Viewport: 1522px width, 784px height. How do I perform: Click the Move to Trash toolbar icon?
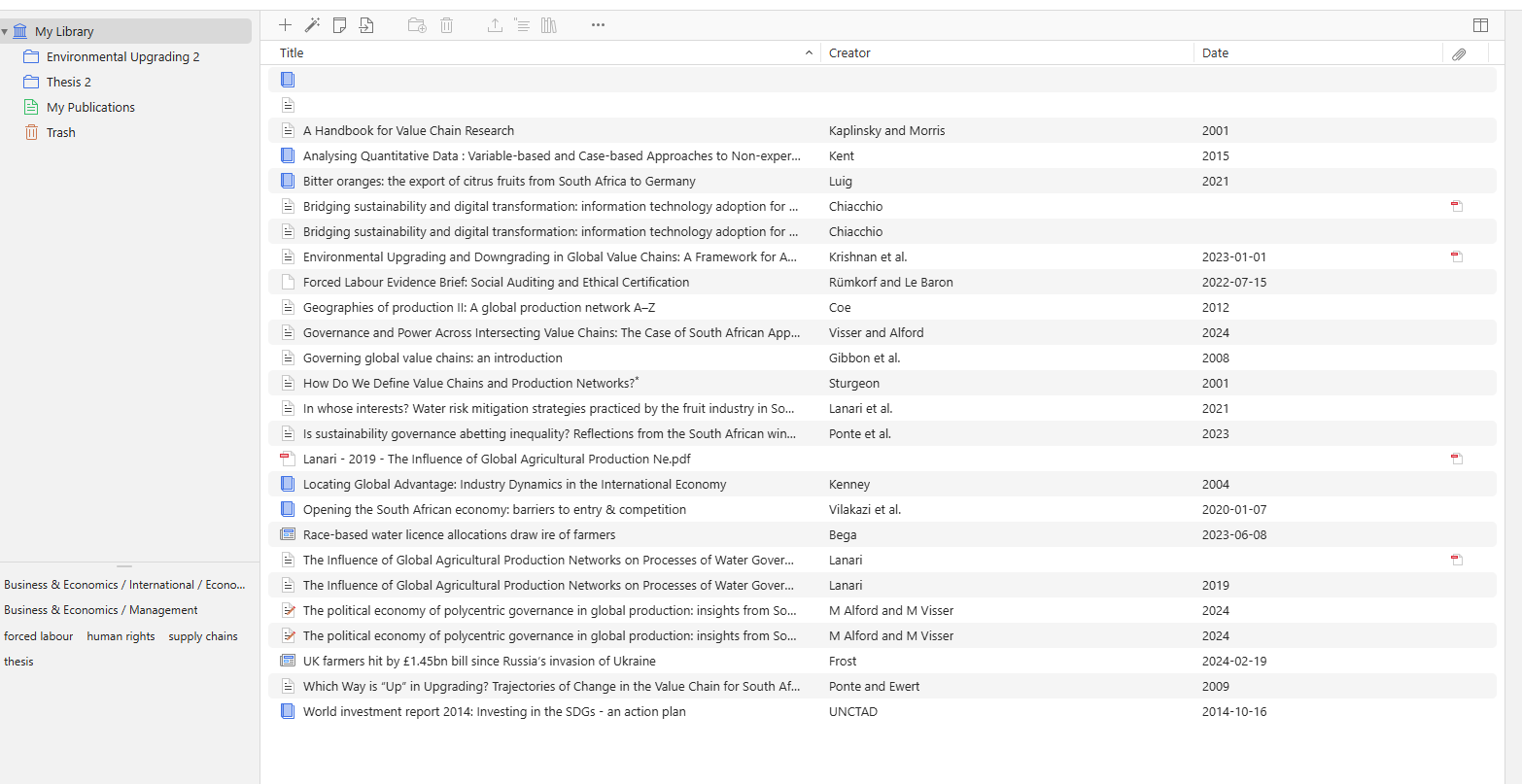point(446,25)
